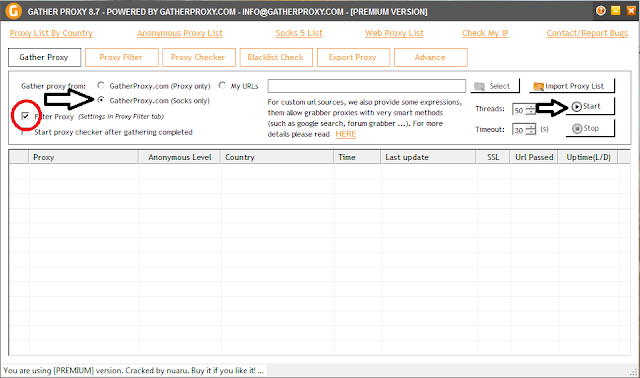Sort by the Uptime(L/D) column header
The image size is (640, 378).
coord(588,157)
